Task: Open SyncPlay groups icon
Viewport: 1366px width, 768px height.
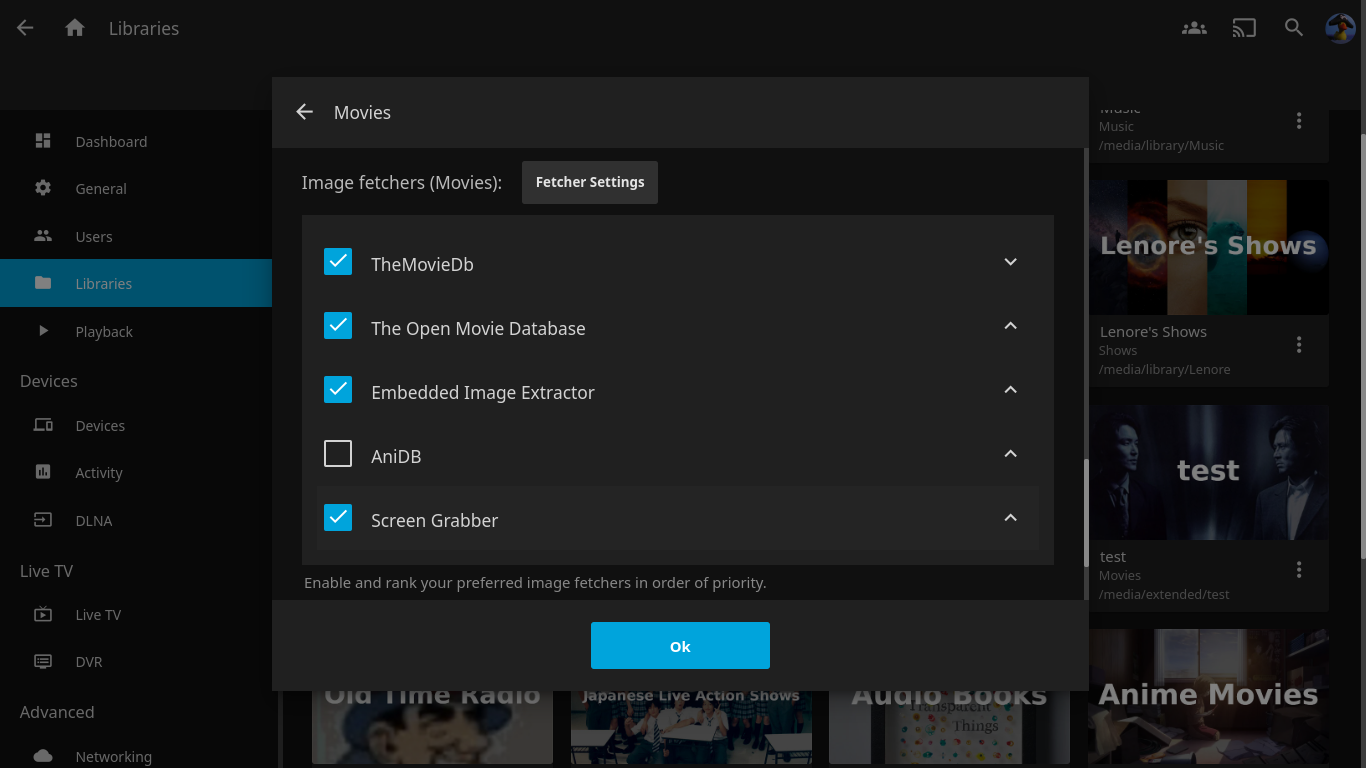Action: [1194, 28]
